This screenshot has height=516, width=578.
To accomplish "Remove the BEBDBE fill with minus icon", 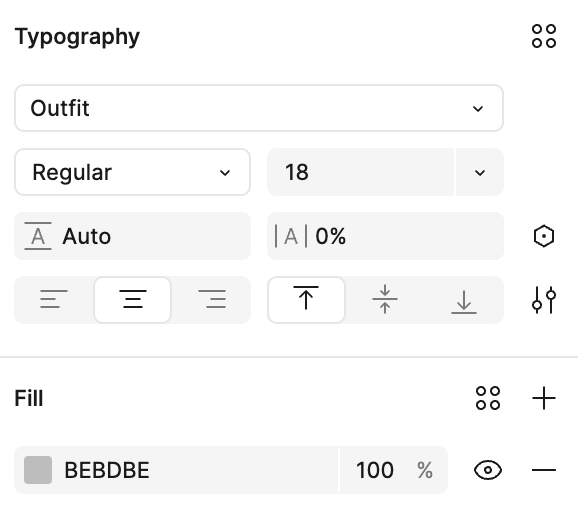I will [x=544, y=470].
